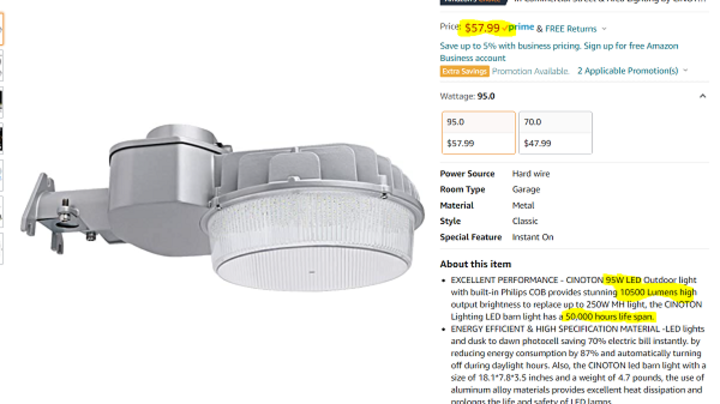This screenshot has width=720, height=404.
Task: Click the highlighted $57.99 price
Action: (482, 28)
